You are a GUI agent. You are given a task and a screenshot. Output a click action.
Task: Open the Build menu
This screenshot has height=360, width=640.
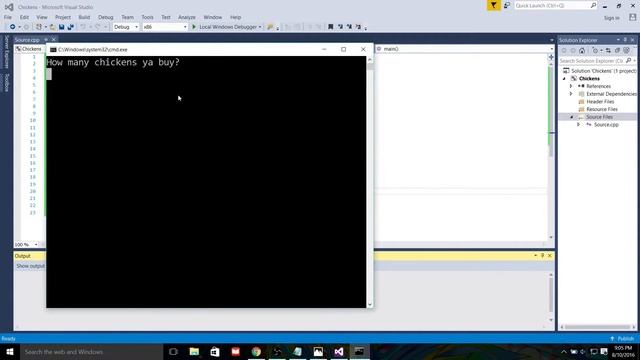point(84,17)
